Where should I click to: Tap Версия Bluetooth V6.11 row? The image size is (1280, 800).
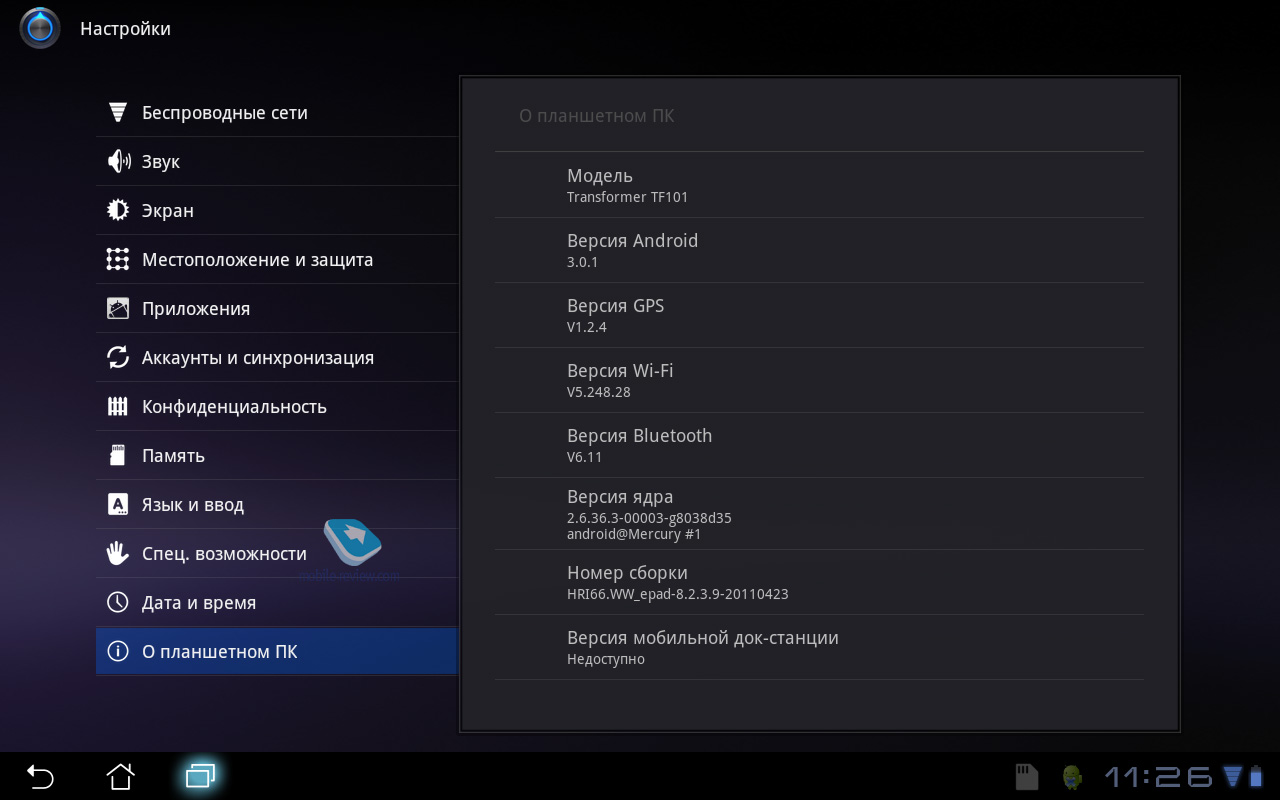[x=819, y=445]
